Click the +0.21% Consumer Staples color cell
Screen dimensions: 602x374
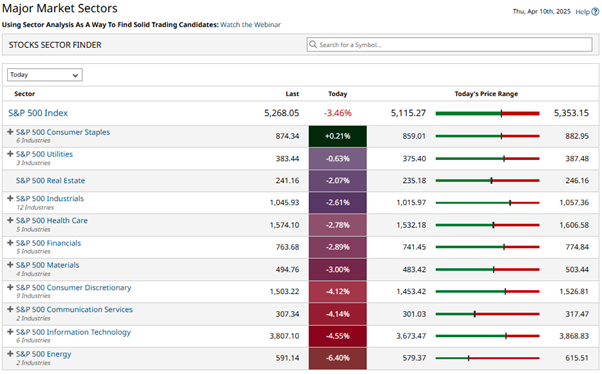(338, 136)
